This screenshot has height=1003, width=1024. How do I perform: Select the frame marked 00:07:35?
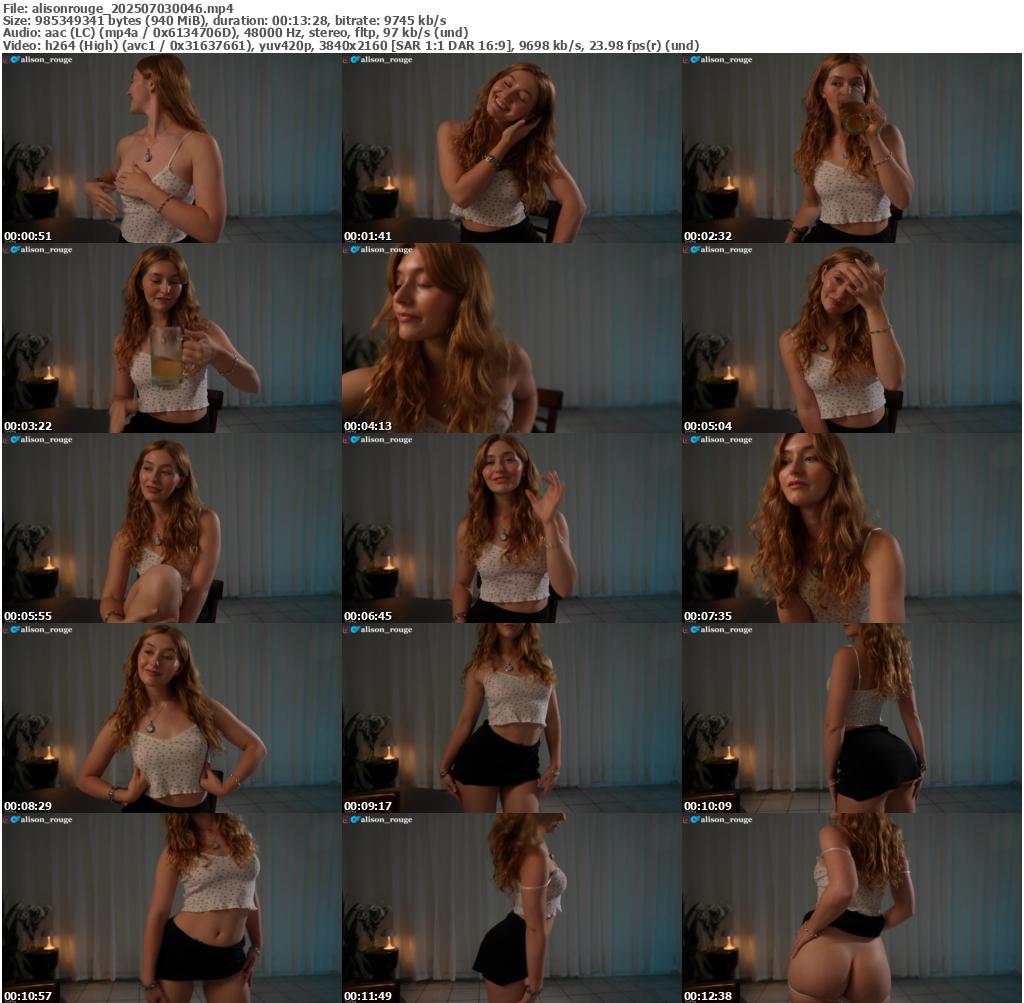coord(851,528)
